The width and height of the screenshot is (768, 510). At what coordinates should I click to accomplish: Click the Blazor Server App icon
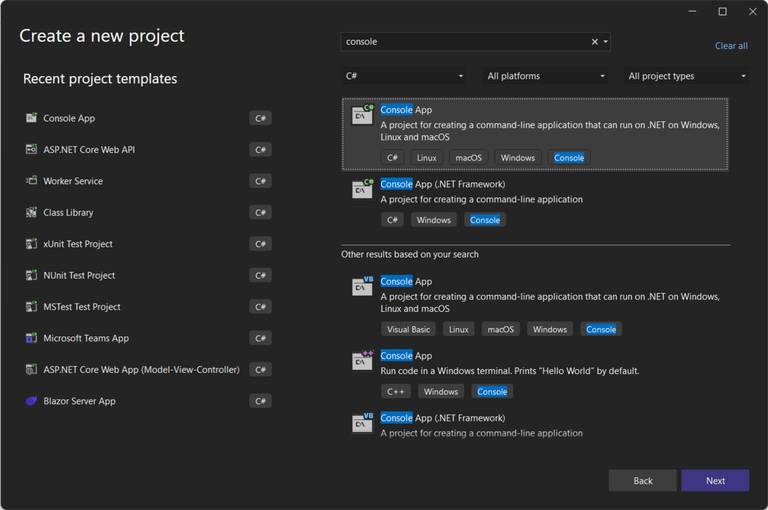point(33,401)
